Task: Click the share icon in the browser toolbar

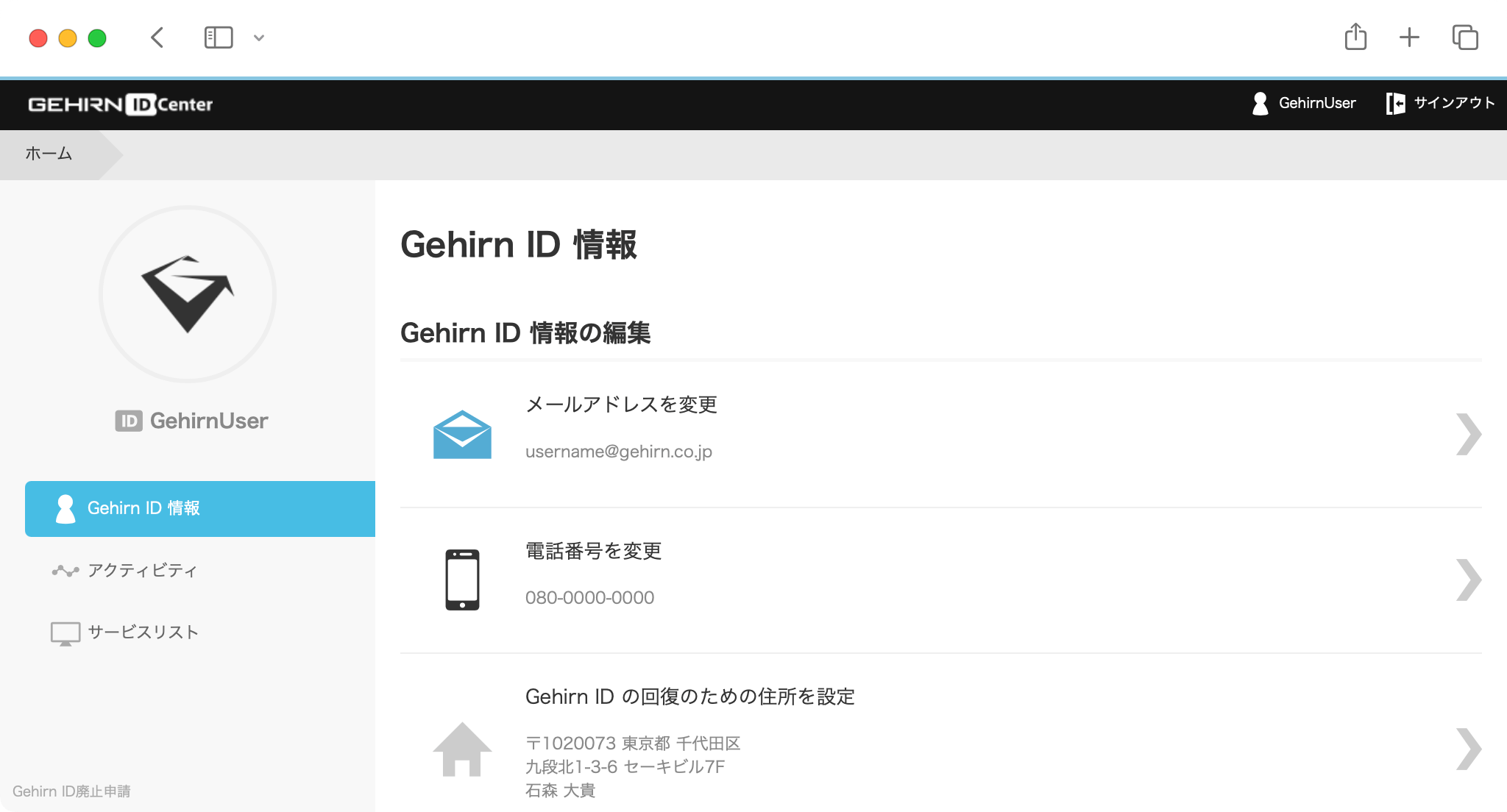Action: pyautogui.click(x=1356, y=37)
